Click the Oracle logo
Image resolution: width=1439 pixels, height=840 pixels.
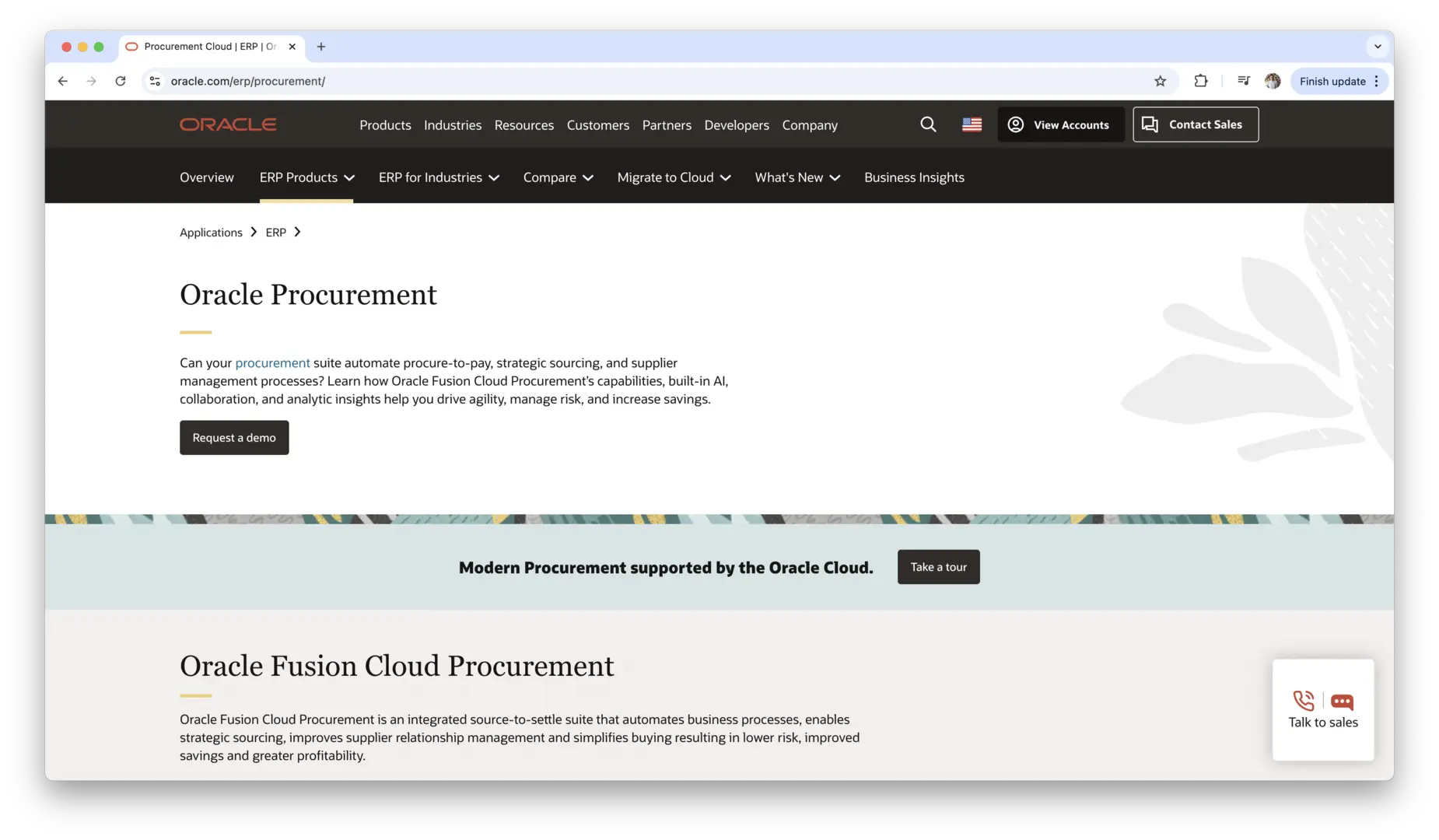[x=228, y=124]
